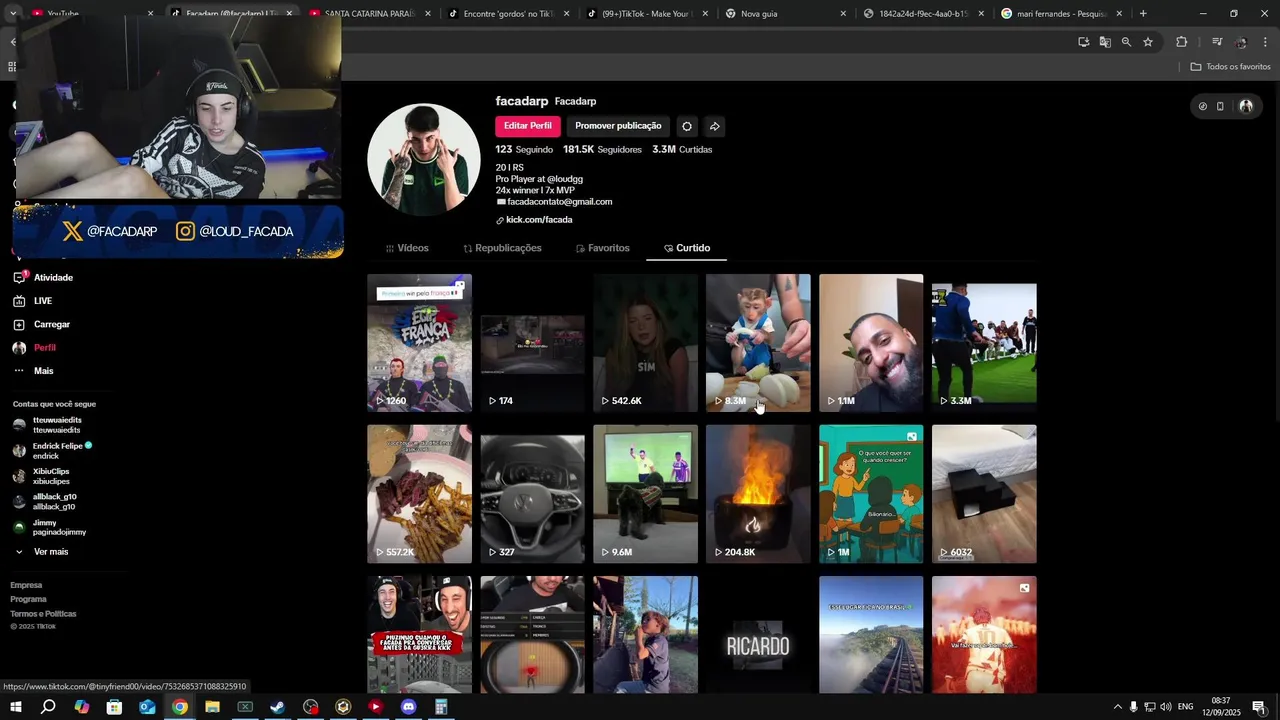
Task: Switch to SANTA CATARINA PARAÍ browser tab
Action: click(x=370, y=13)
